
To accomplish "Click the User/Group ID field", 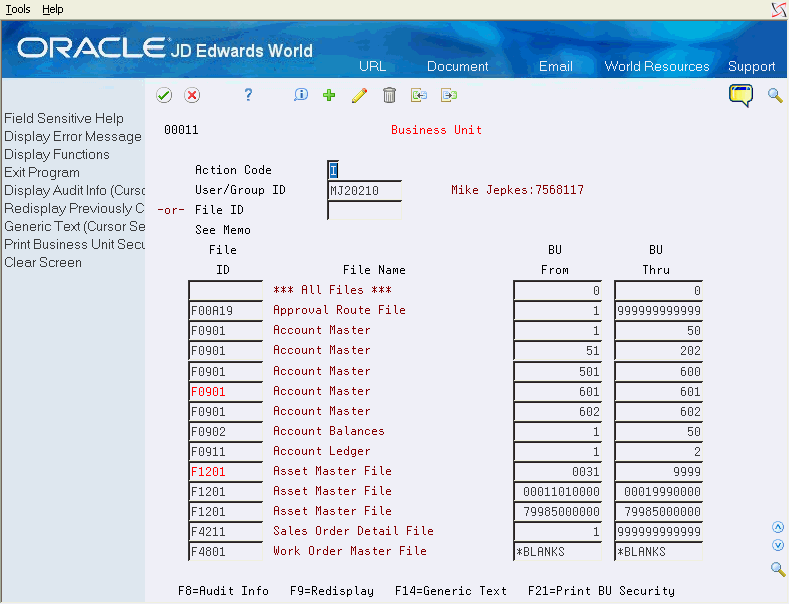I will tap(364, 190).
